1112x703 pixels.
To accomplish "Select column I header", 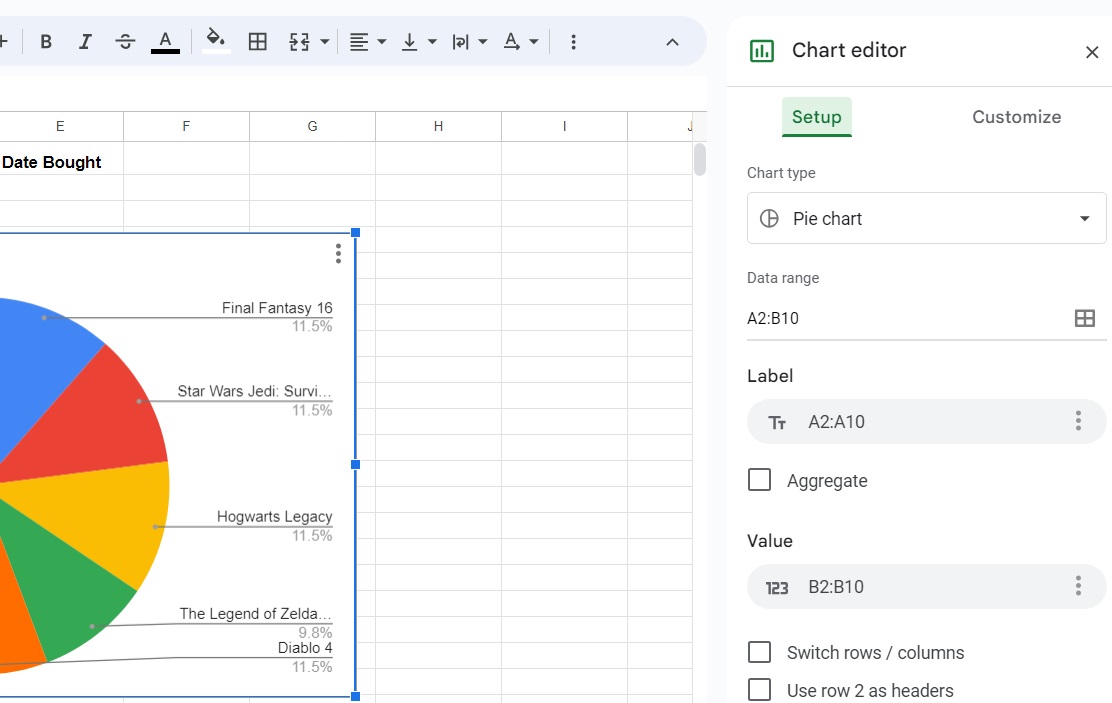I will tap(565, 126).
